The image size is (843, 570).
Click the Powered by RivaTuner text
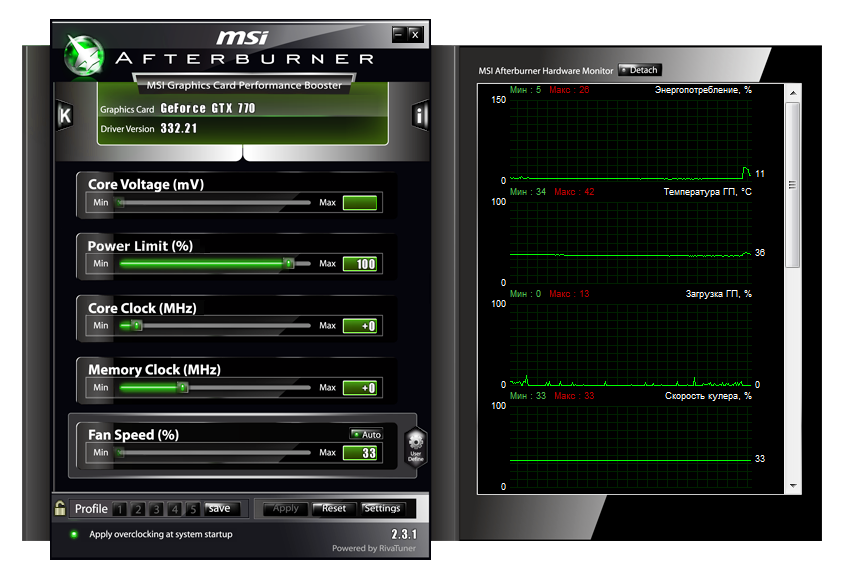click(x=374, y=548)
